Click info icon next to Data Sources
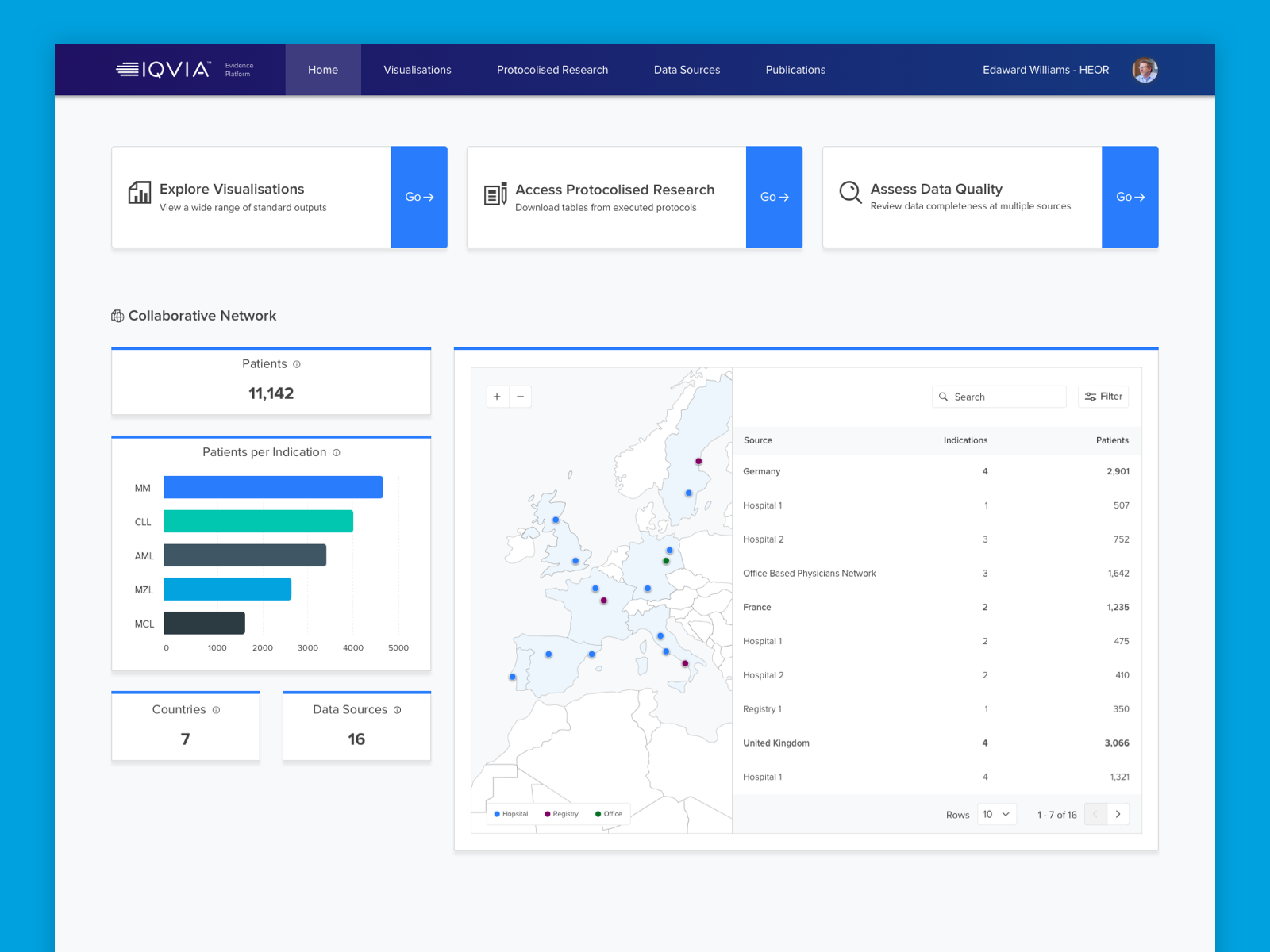1270x952 pixels. pyautogui.click(x=398, y=710)
